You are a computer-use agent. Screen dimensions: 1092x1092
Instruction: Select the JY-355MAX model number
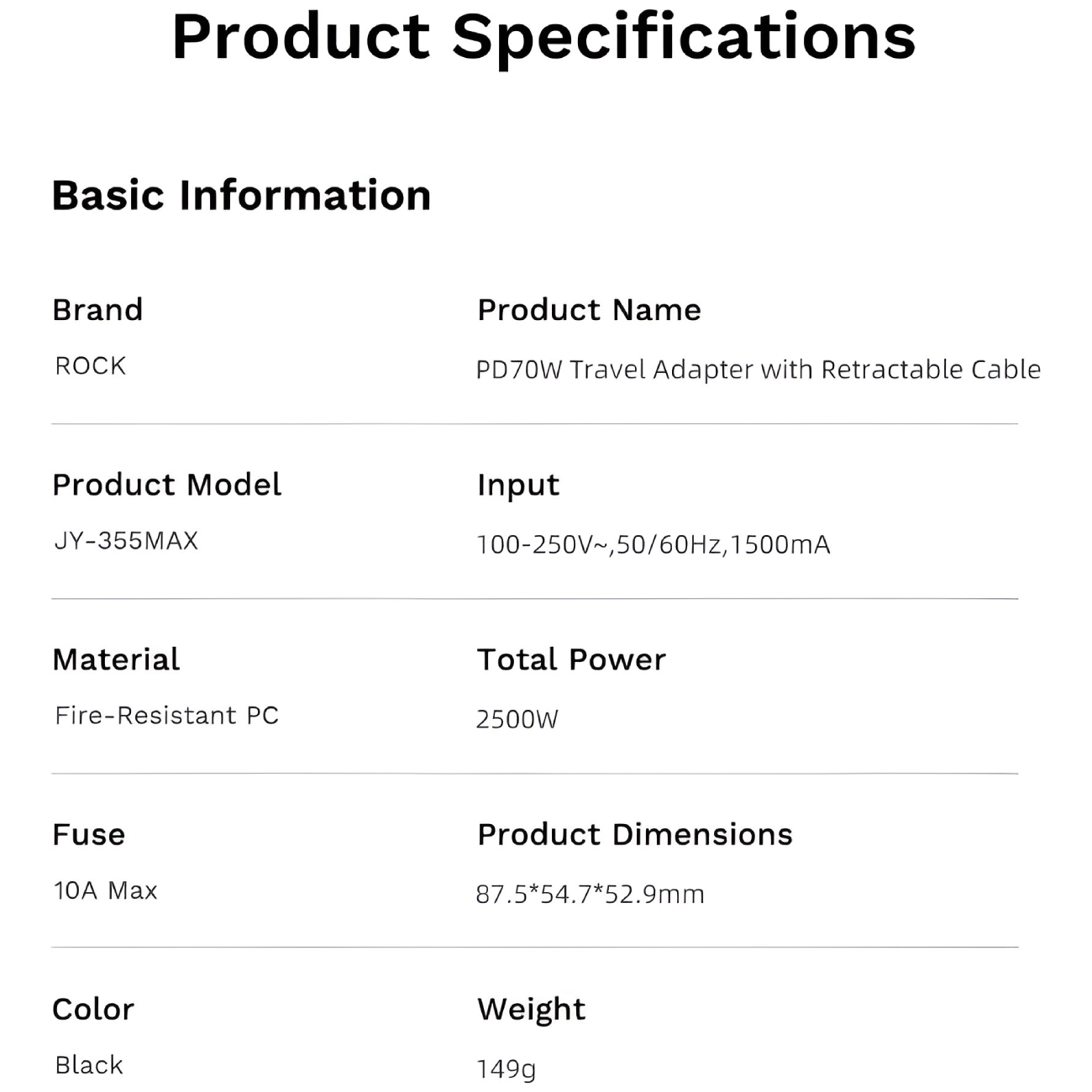point(126,540)
